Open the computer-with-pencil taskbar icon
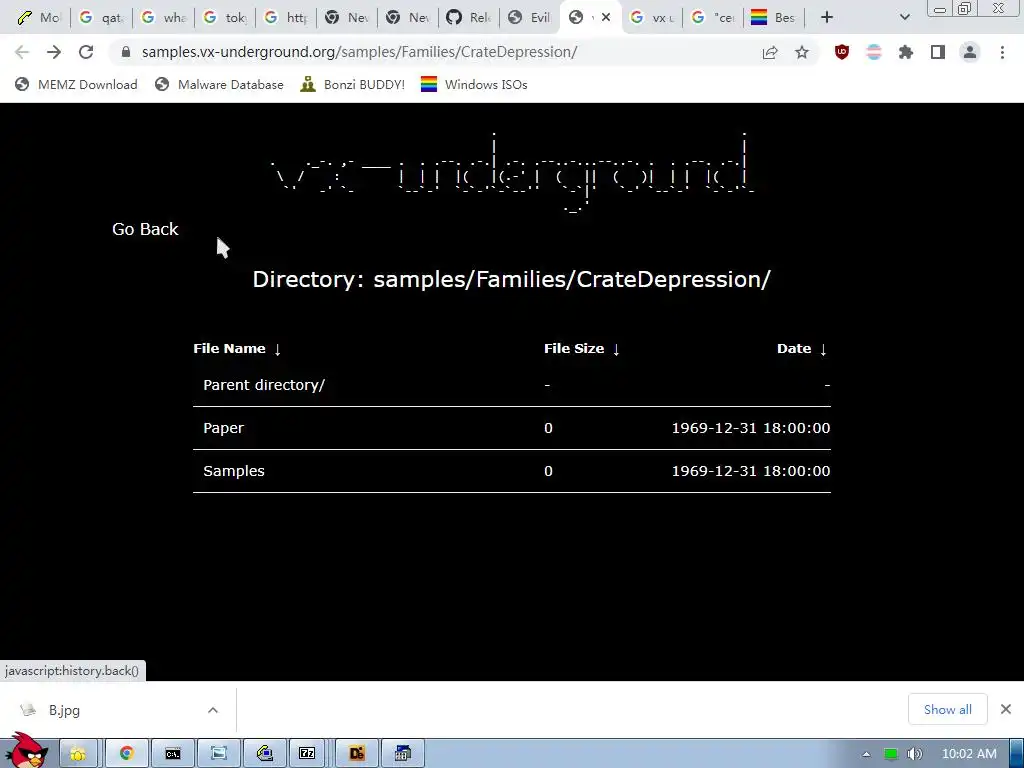The image size is (1024, 768). pos(264,754)
